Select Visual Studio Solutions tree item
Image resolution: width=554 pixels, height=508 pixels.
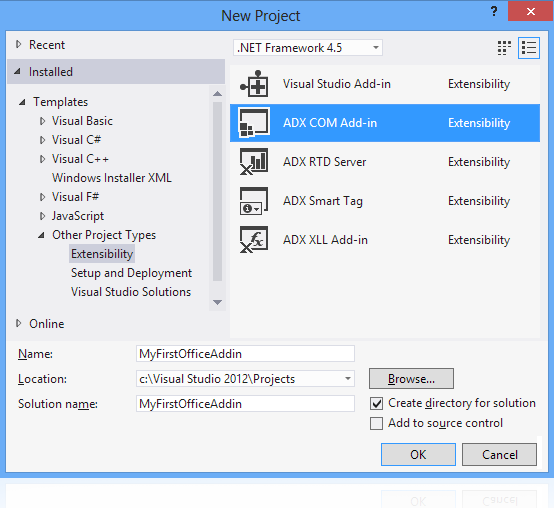[x=131, y=292]
